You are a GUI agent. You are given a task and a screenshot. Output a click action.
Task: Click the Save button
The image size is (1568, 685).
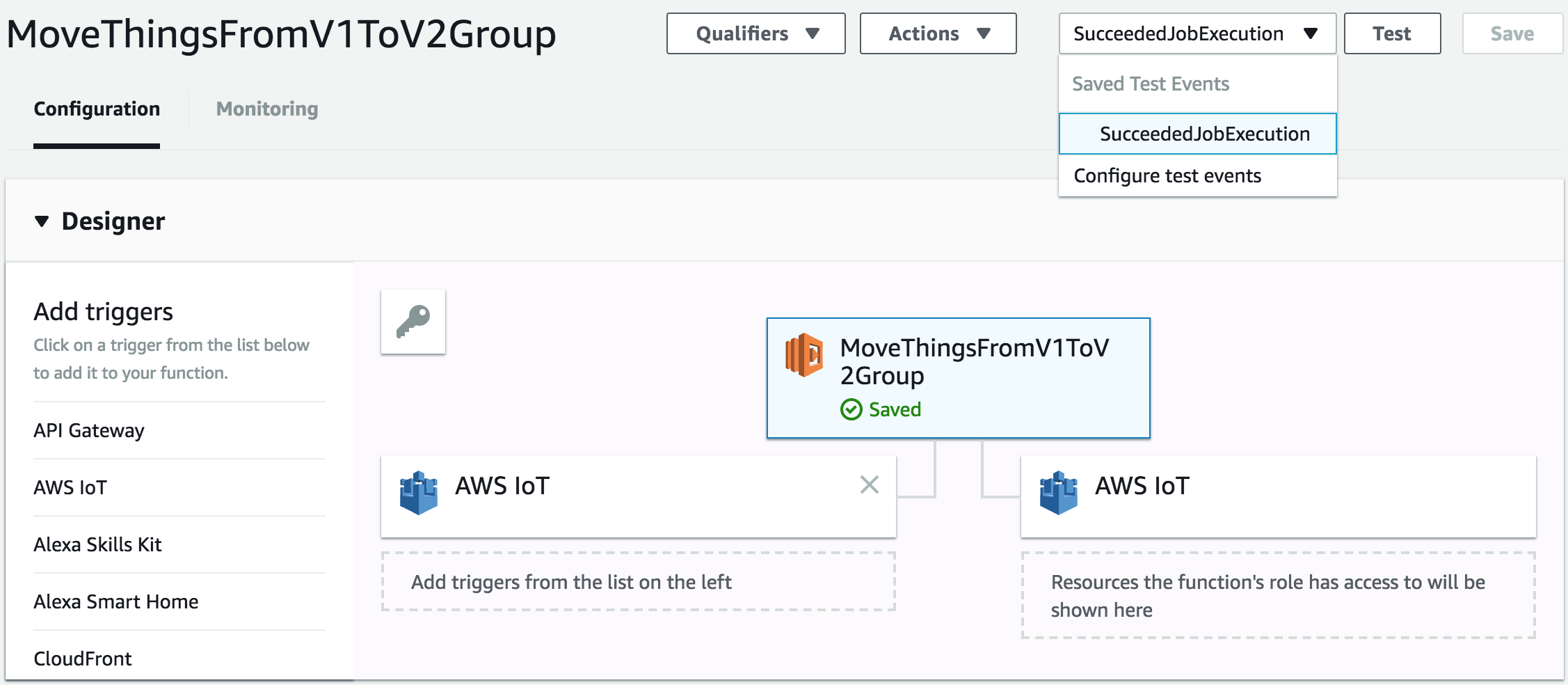[x=1512, y=33]
